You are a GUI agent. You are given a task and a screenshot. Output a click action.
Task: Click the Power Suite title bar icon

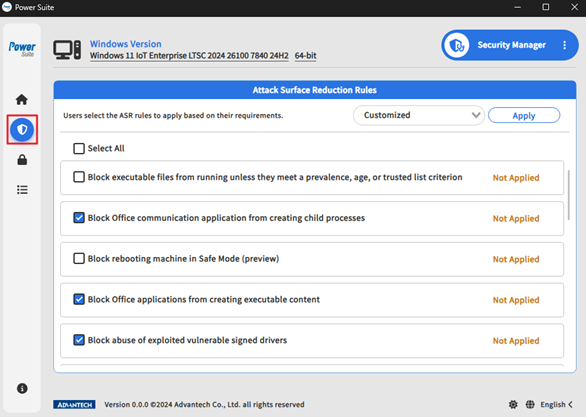click(7, 7)
